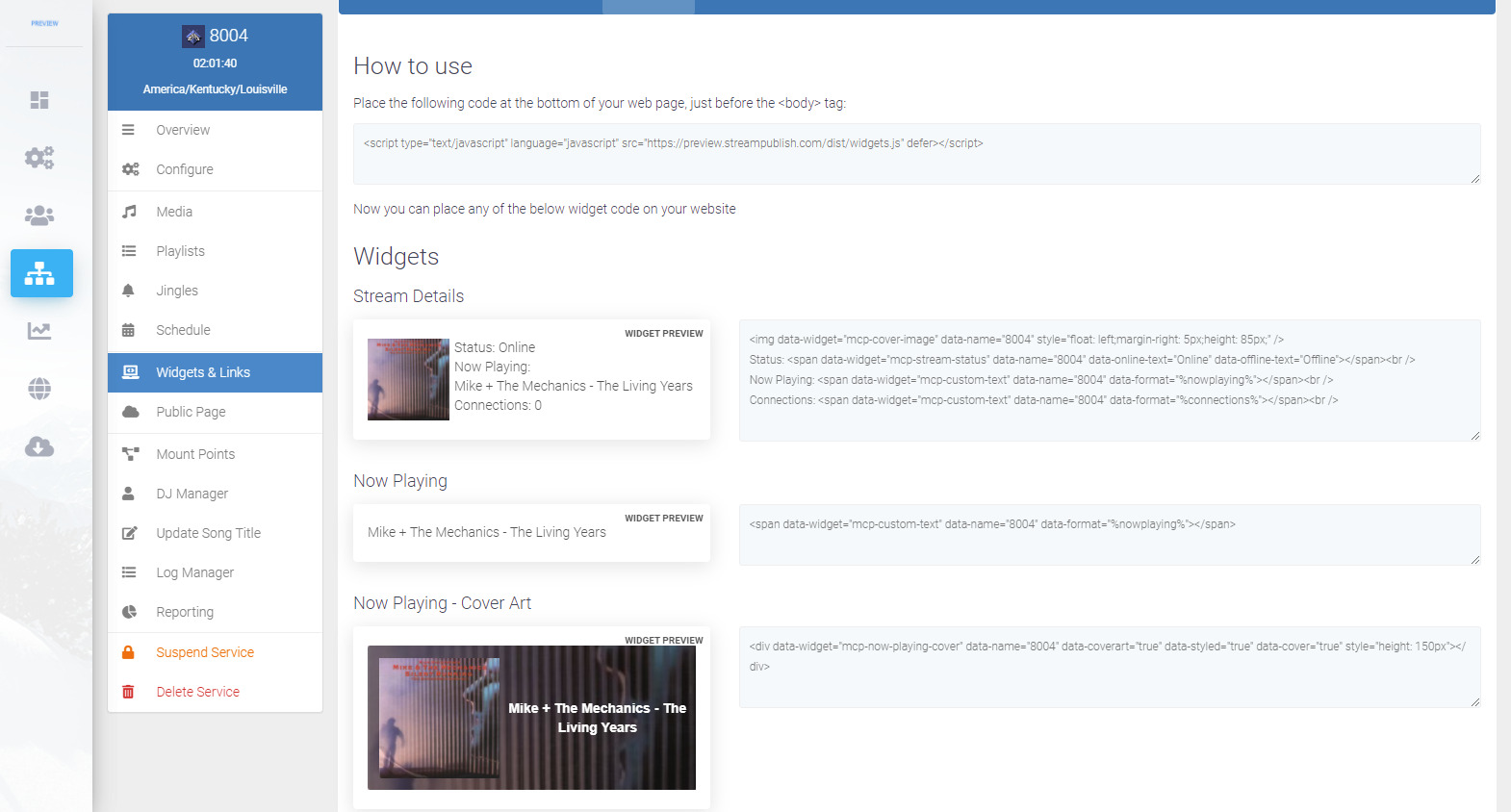
Task: Click the America/Kentucky/Louisville timezone text
Action: tap(215, 89)
